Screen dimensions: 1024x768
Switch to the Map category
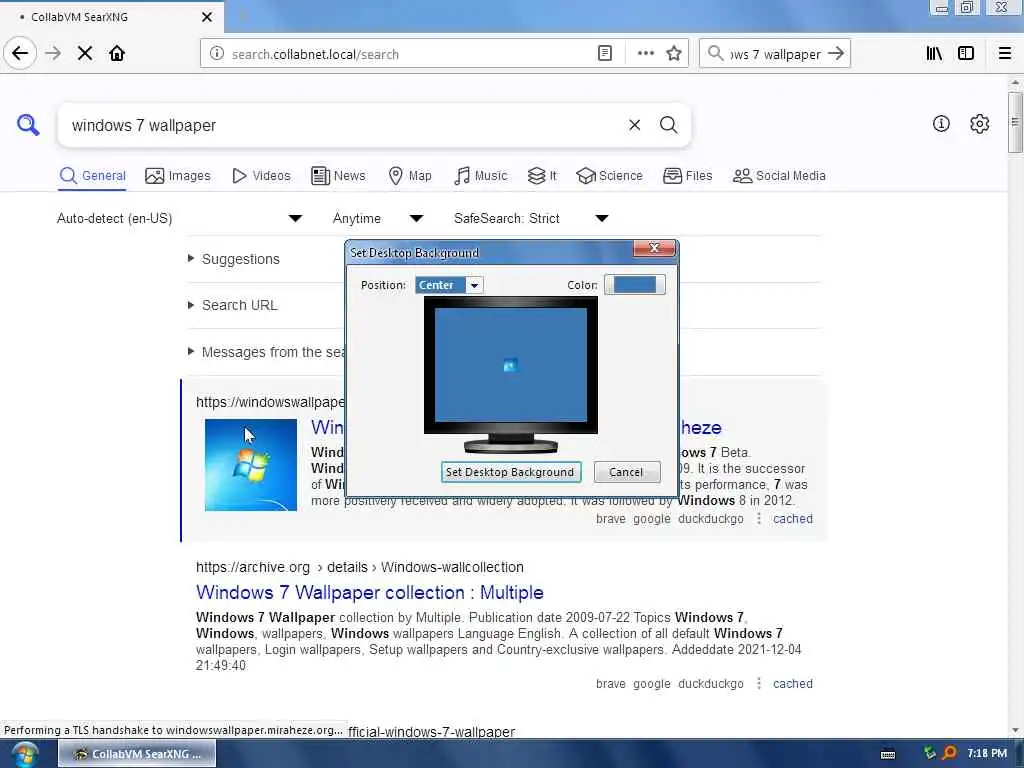409,176
